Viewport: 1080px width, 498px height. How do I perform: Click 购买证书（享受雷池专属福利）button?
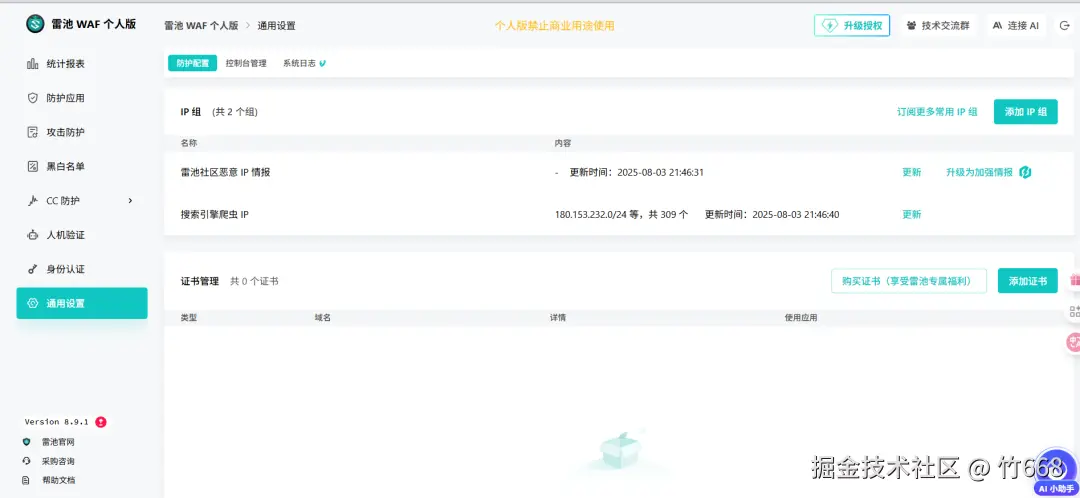(909, 280)
